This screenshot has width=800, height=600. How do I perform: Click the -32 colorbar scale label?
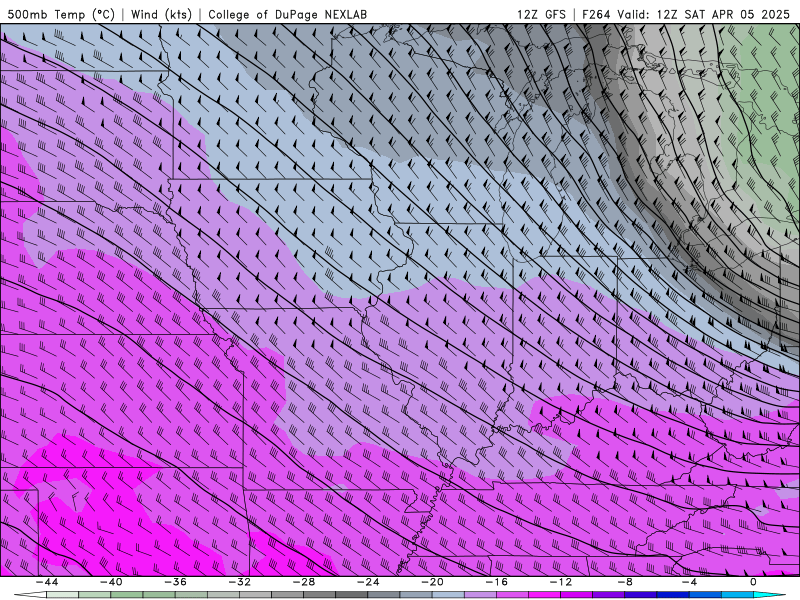[x=239, y=582]
